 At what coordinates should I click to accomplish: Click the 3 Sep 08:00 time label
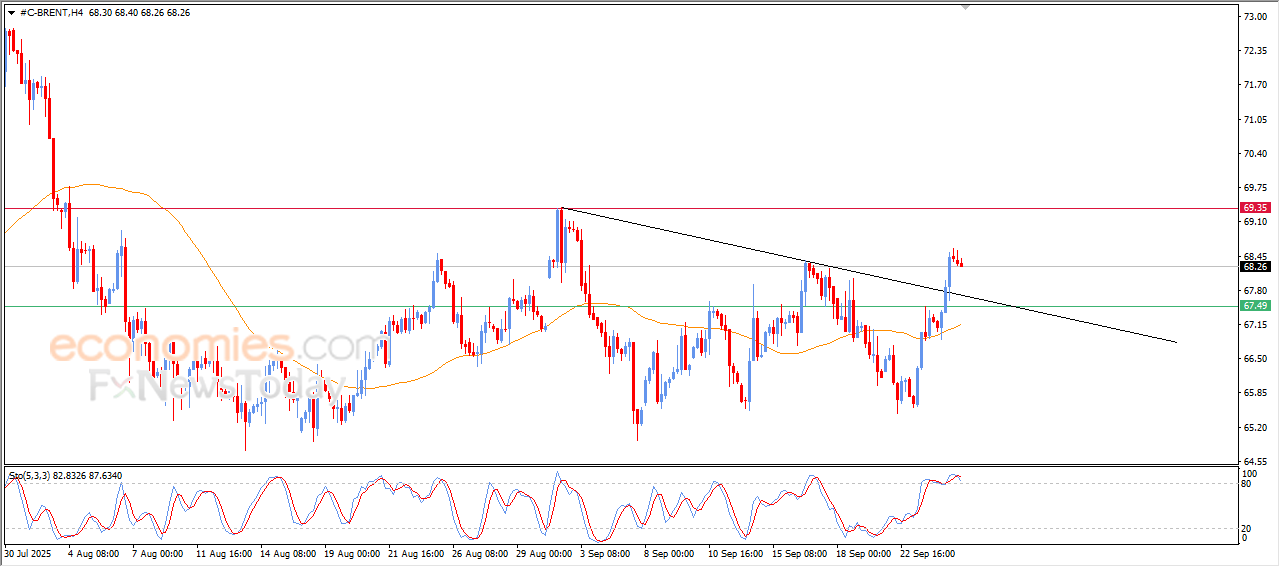[x=604, y=552]
